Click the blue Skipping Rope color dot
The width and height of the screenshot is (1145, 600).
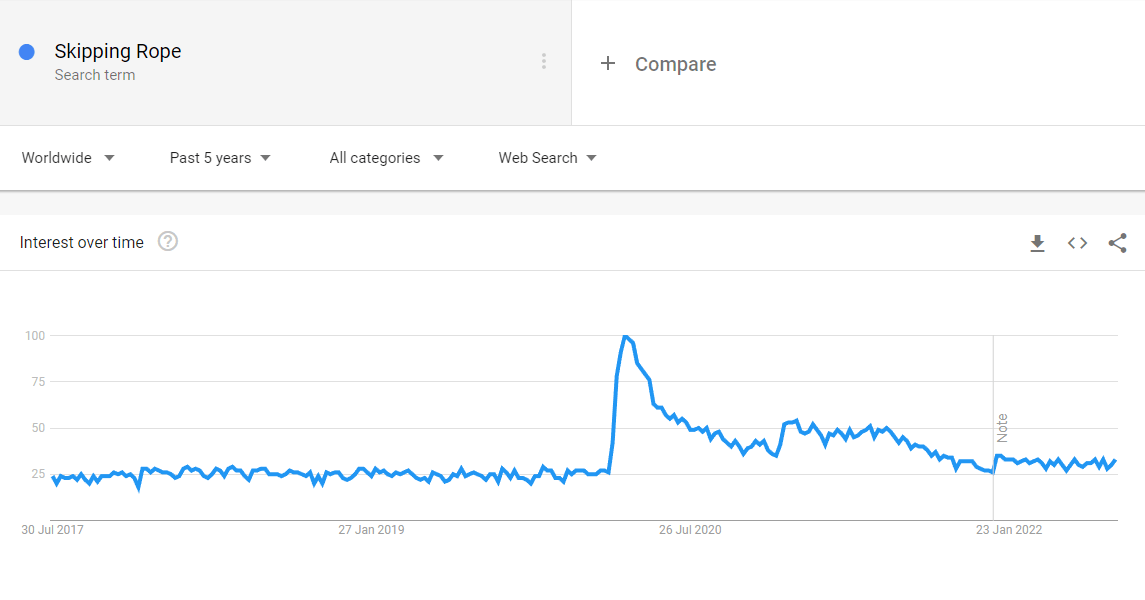[x=27, y=52]
